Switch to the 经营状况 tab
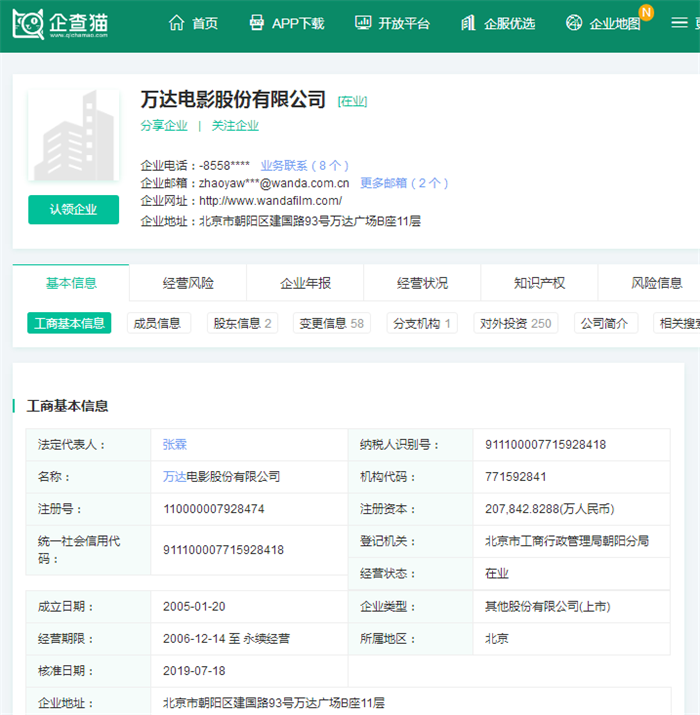700x715 pixels. 422,283
